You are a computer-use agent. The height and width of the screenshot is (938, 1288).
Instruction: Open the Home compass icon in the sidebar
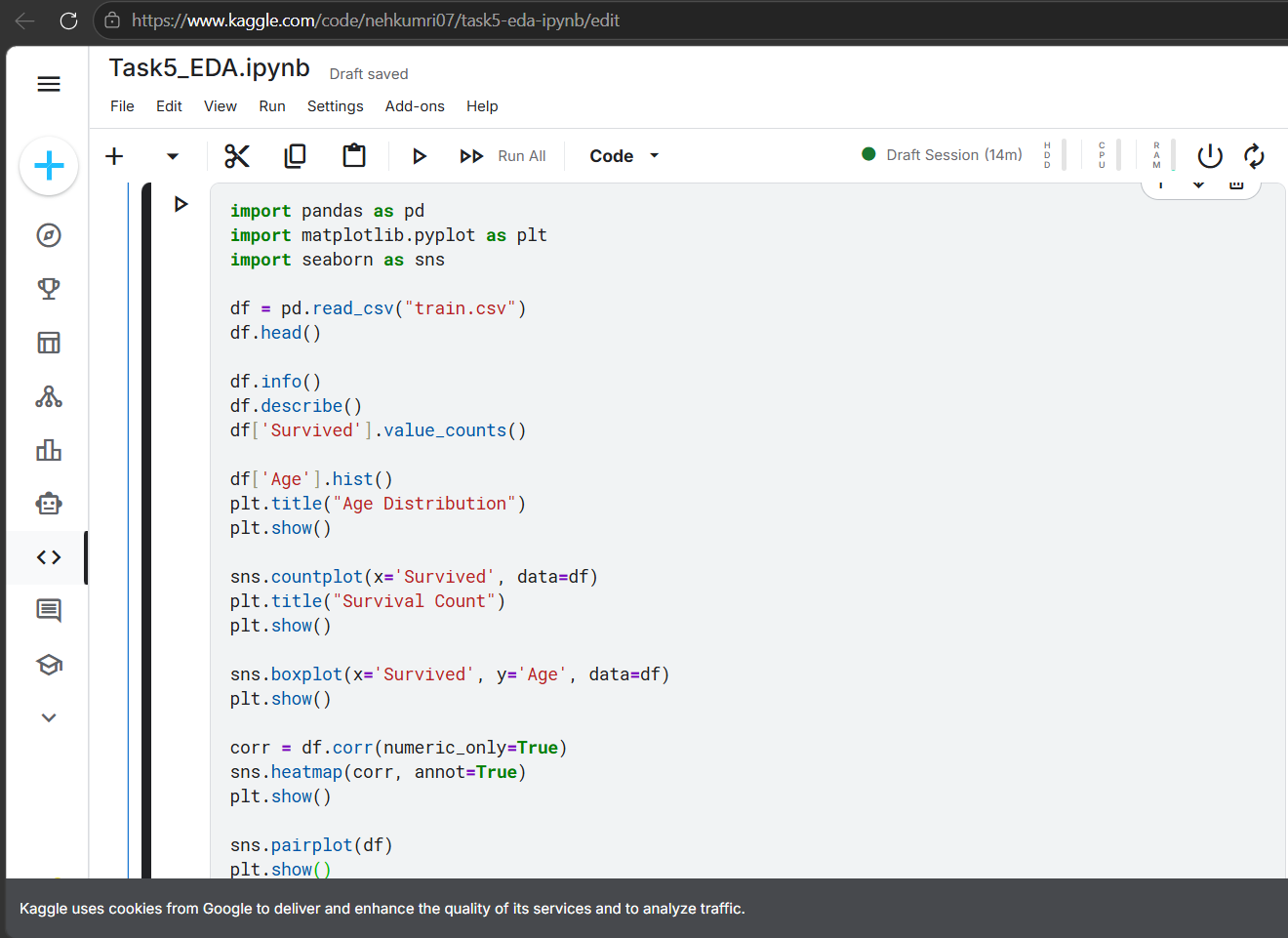(49, 235)
